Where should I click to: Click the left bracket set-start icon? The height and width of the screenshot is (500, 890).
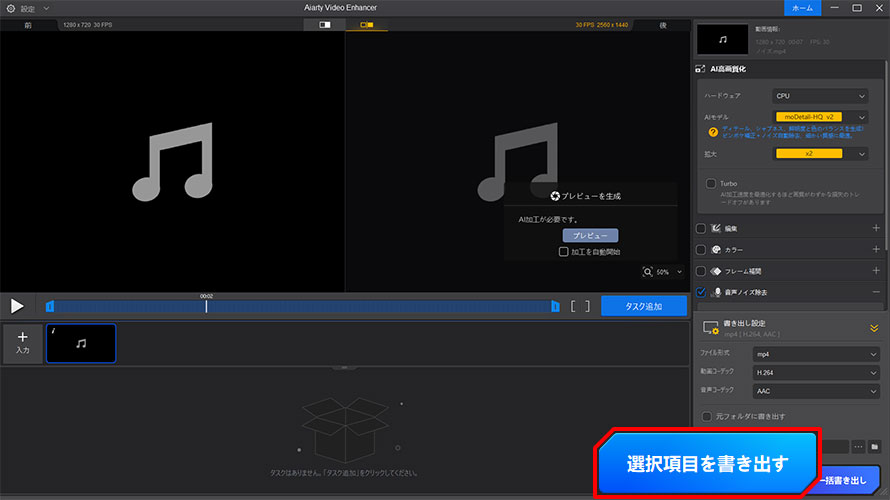[x=573, y=306]
